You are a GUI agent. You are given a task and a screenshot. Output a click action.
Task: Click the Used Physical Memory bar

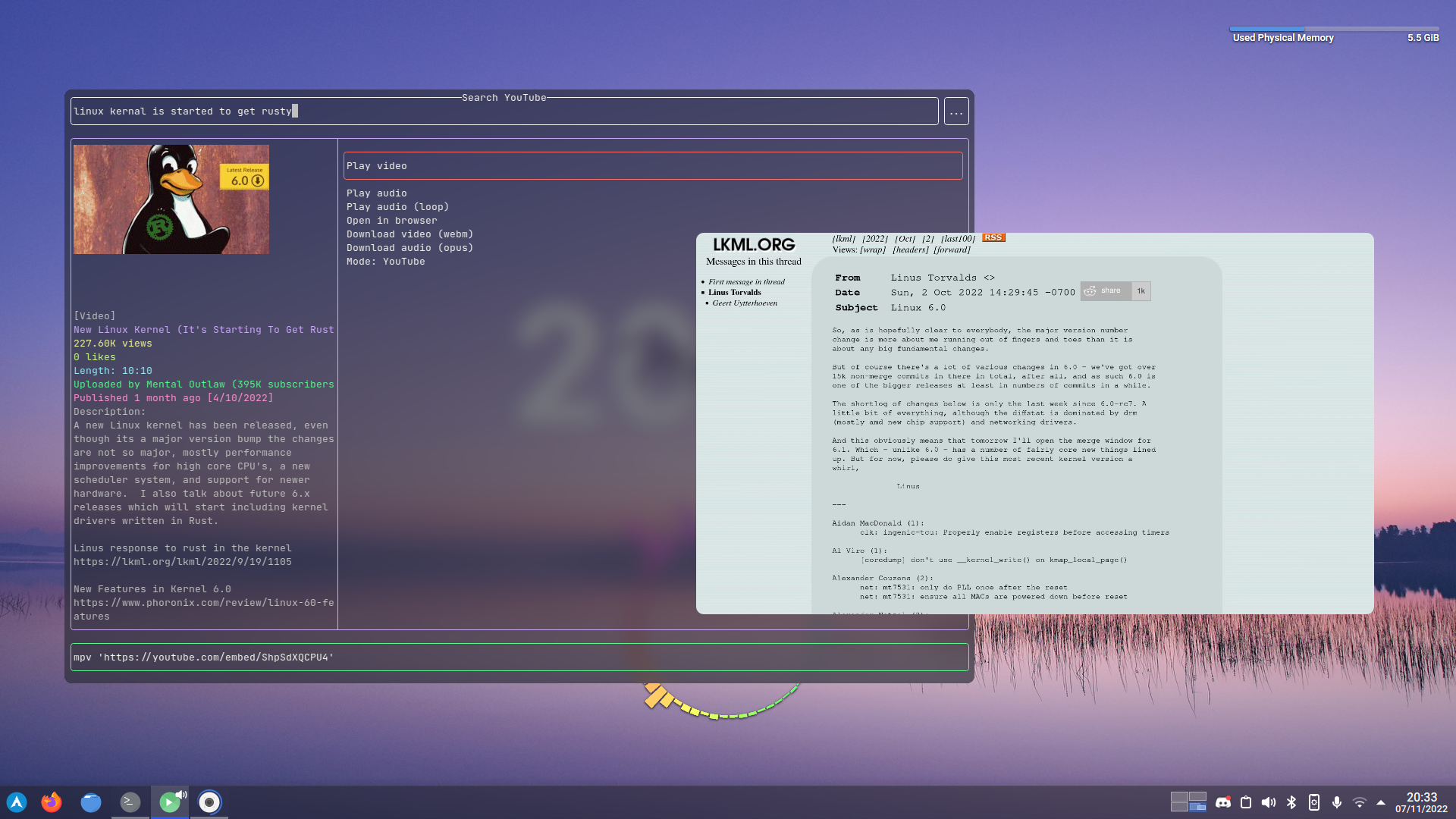click(x=1334, y=30)
